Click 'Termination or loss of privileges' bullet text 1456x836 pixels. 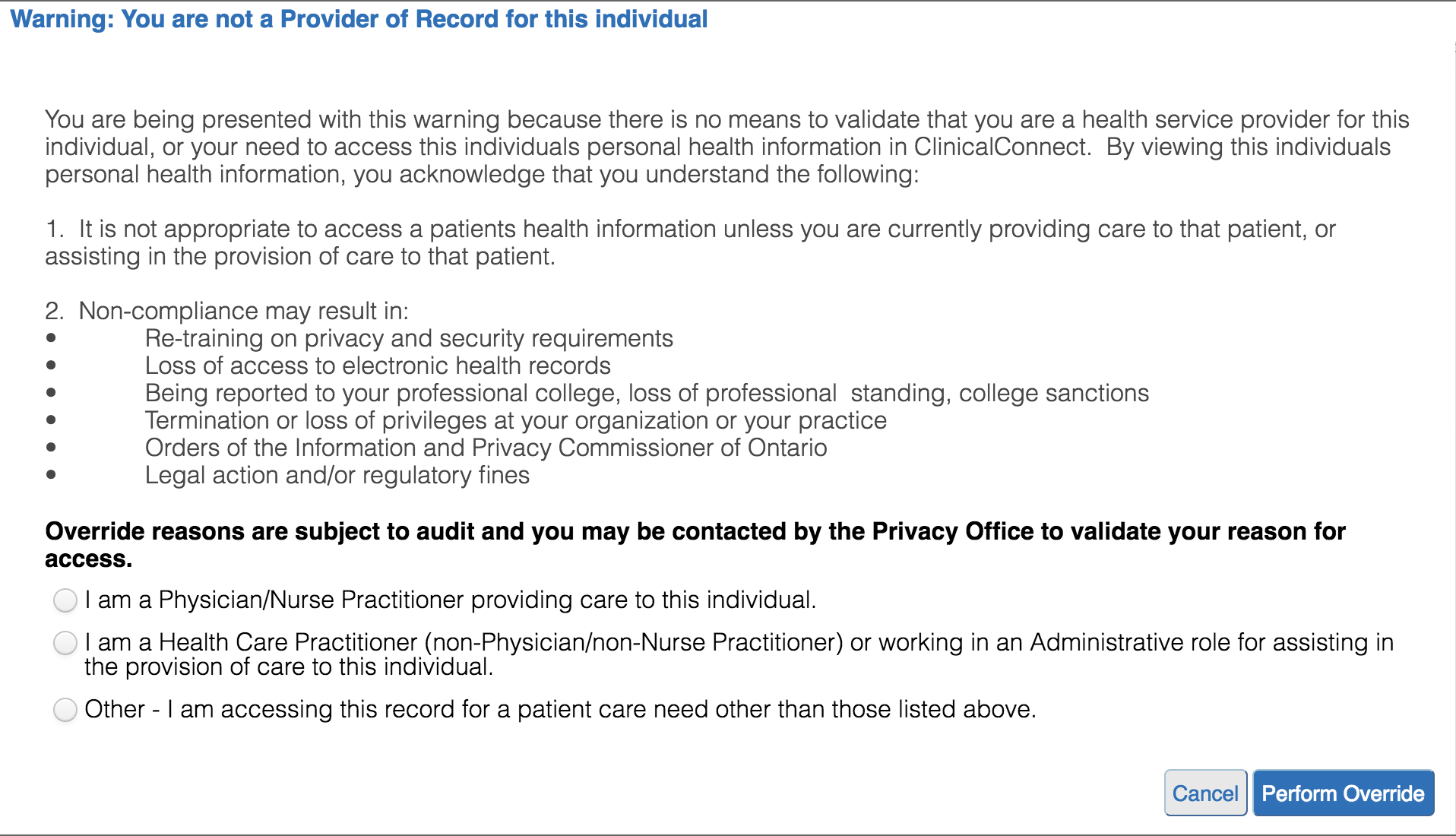[x=516, y=420]
